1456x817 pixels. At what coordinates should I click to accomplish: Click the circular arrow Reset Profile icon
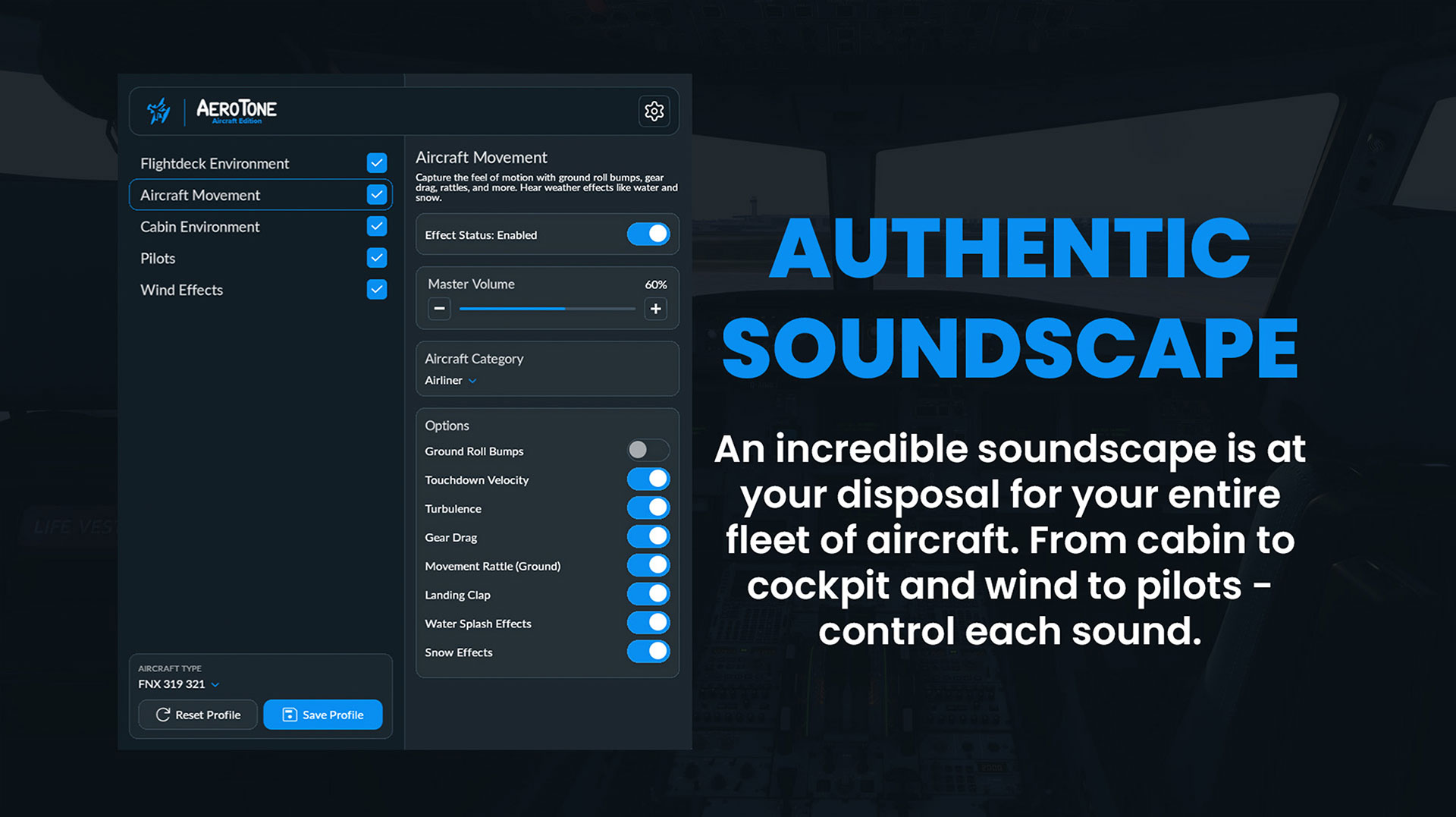163,715
